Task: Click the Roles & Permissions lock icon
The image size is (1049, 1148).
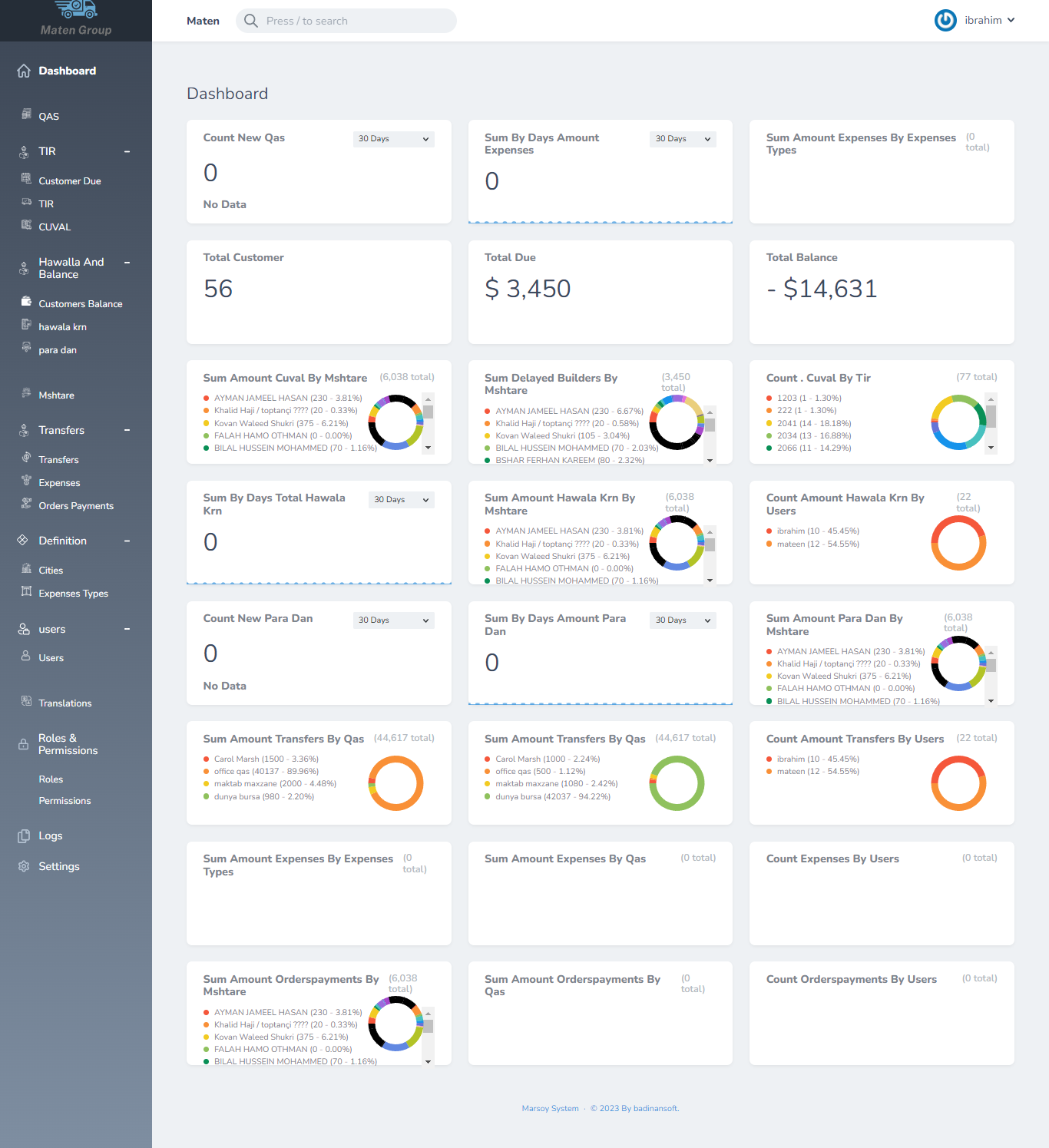Action: 24,744
